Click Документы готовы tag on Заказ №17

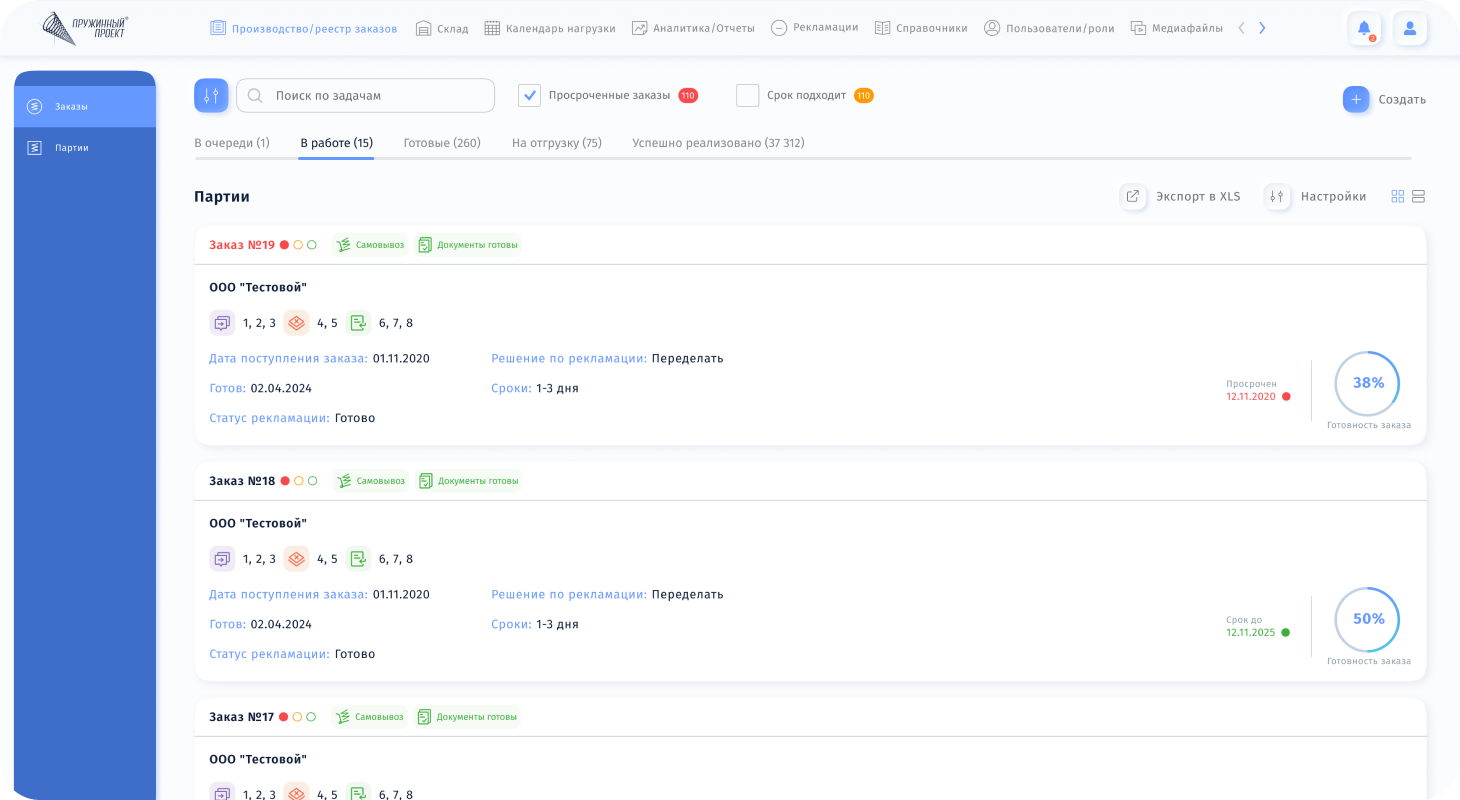tap(468, 717)
